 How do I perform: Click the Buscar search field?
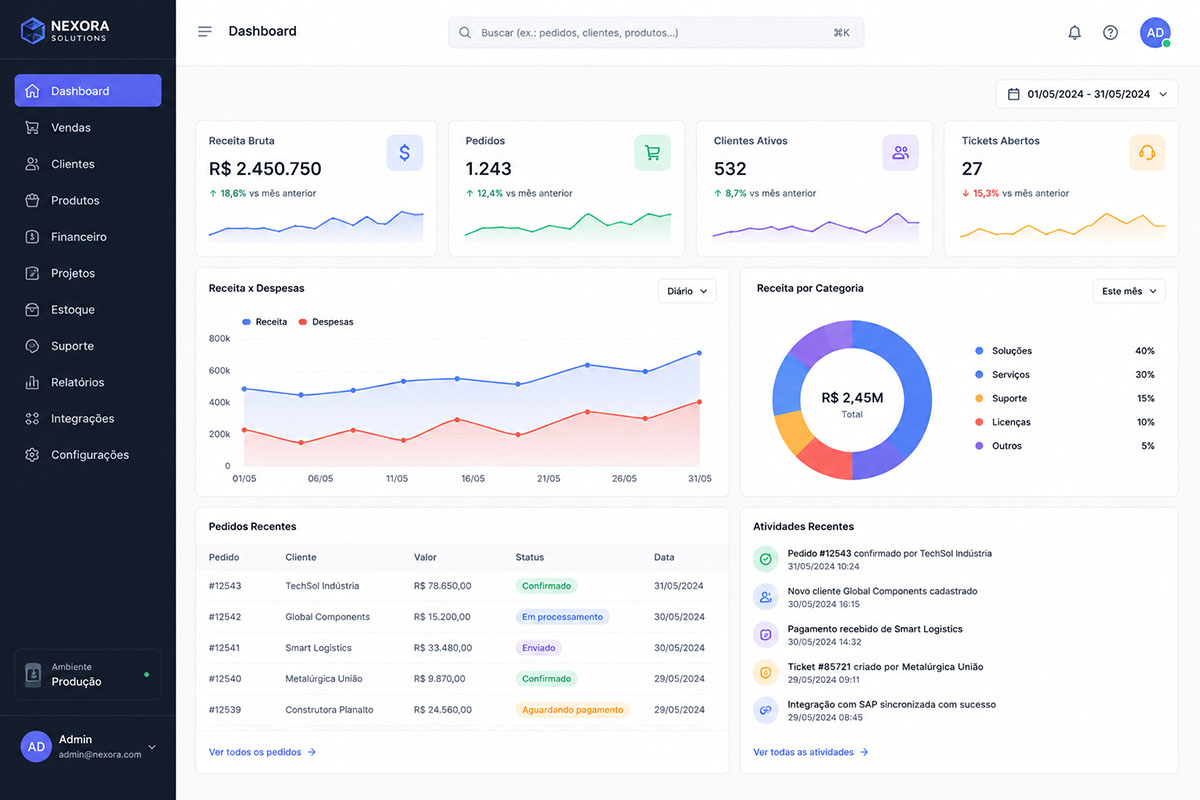coord(656,32)
